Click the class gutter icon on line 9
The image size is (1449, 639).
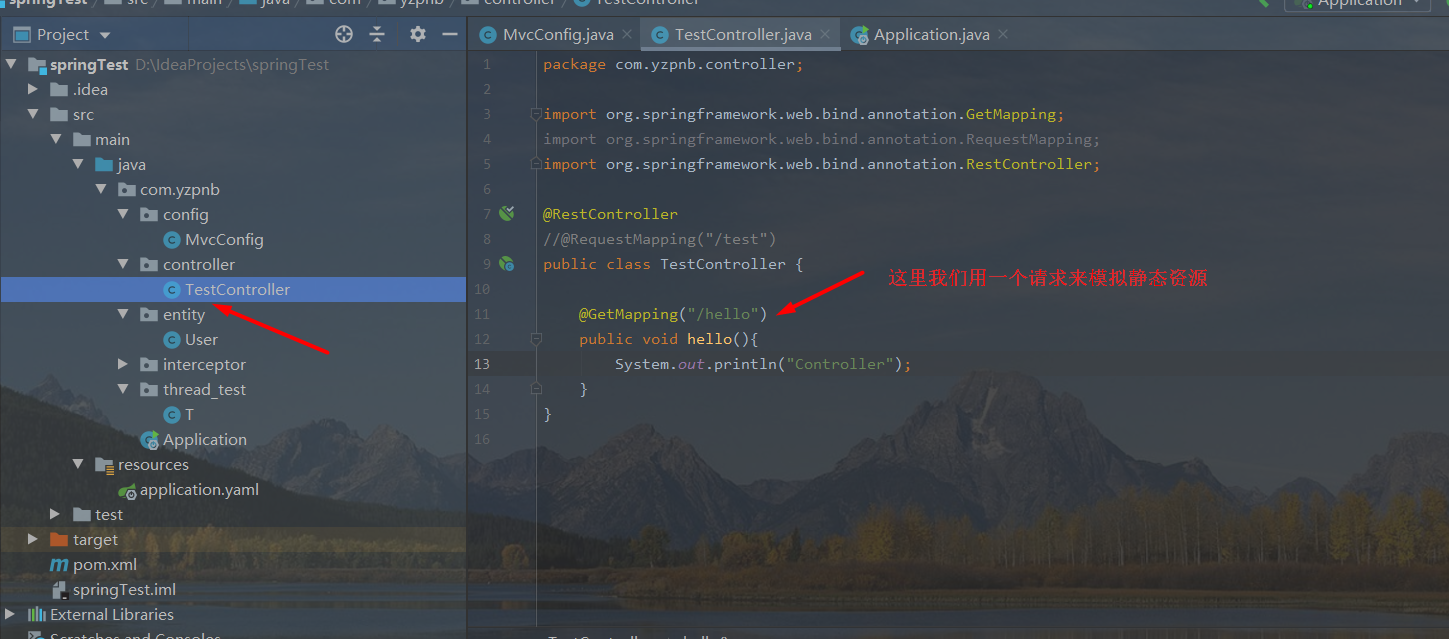pos(507,264)
